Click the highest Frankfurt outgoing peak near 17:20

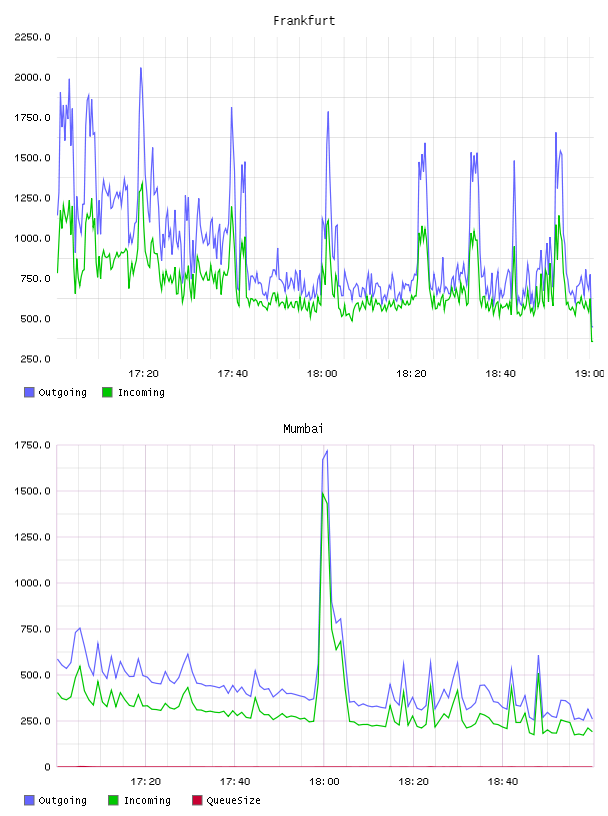141,68
